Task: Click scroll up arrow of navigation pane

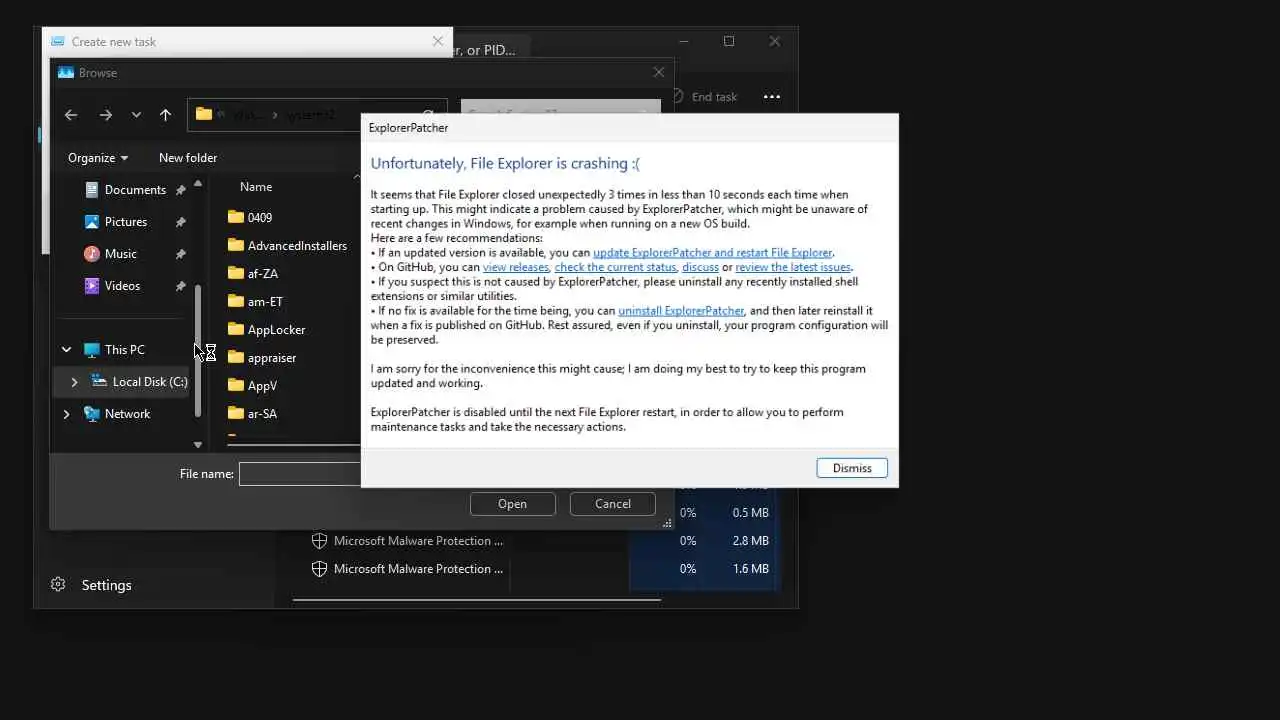Action: coord(198,184)
